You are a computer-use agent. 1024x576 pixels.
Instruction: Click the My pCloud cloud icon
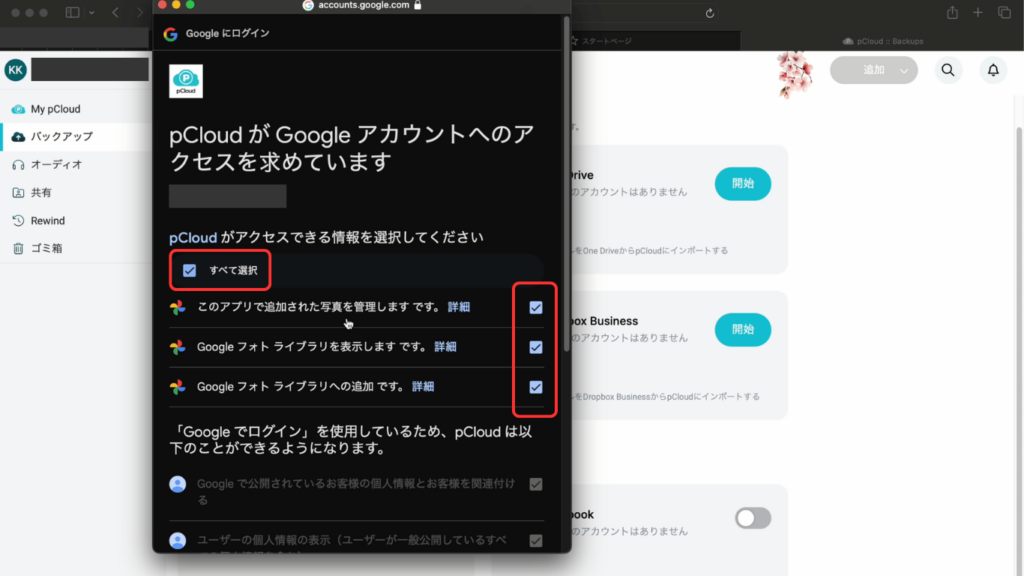click(18, 109)
